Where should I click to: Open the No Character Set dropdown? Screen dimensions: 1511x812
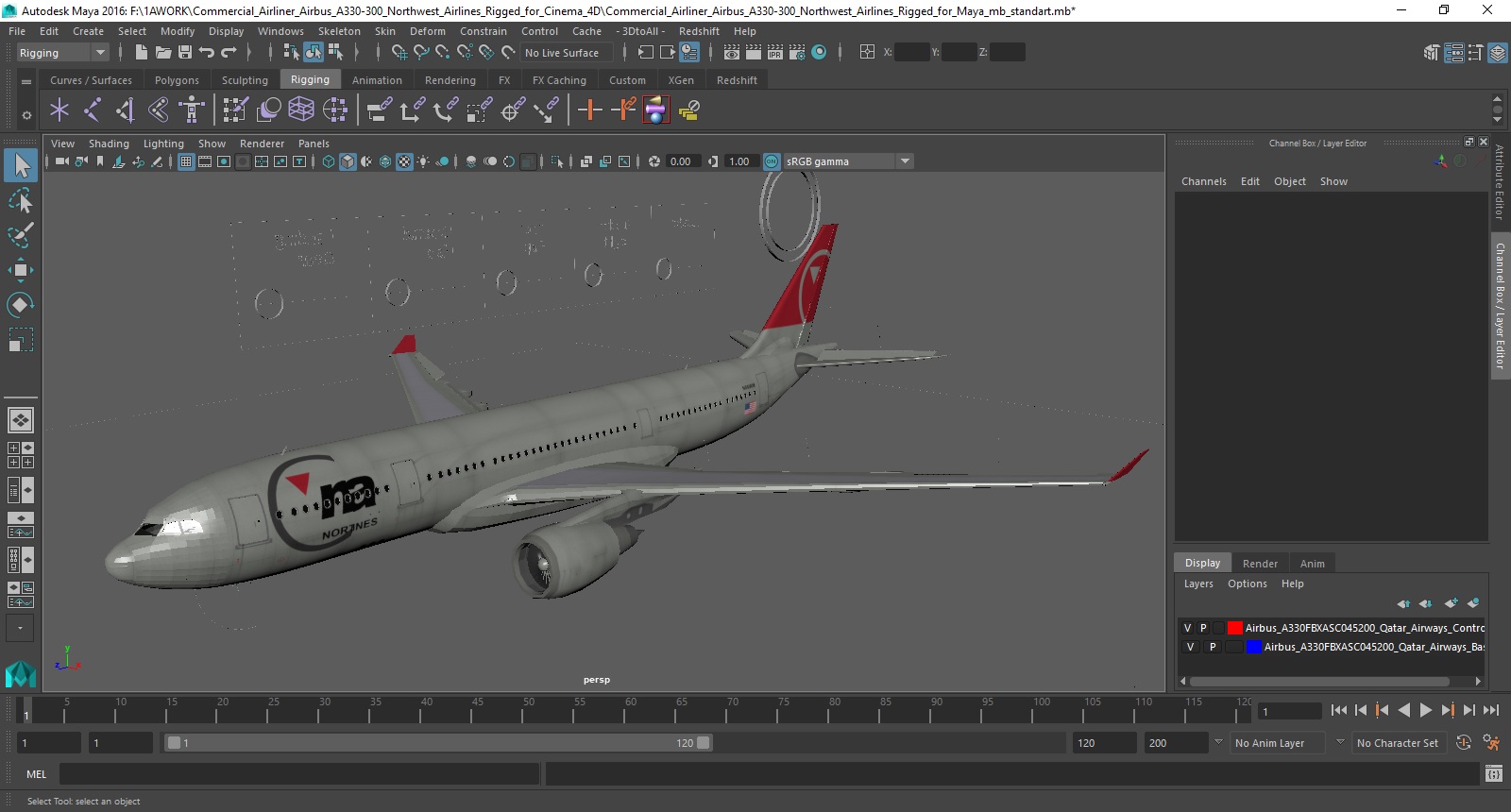click(x=1398, y=743)
